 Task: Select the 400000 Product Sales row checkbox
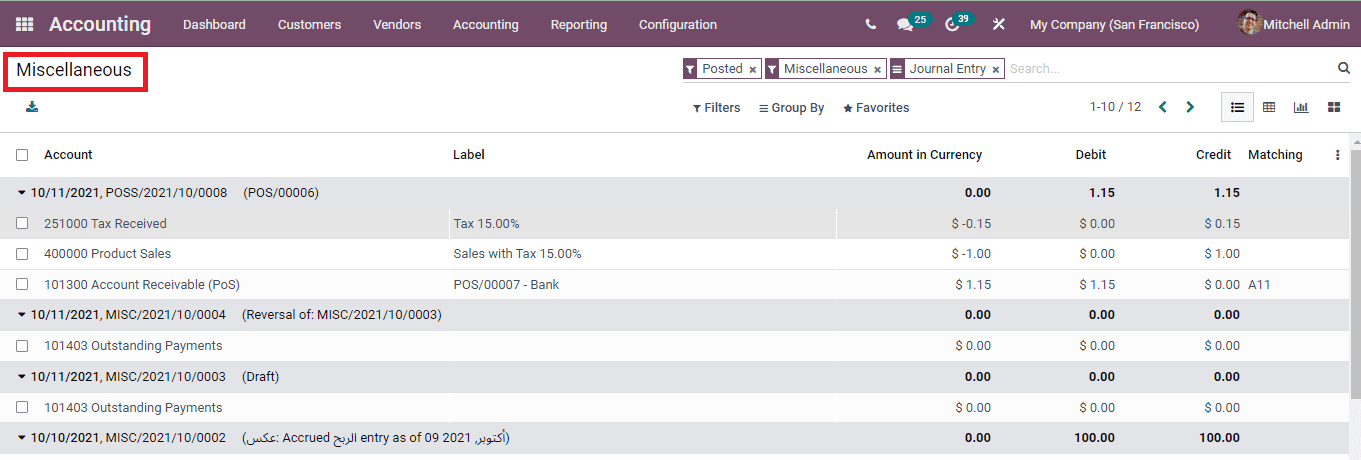click(x=22, y=254)
